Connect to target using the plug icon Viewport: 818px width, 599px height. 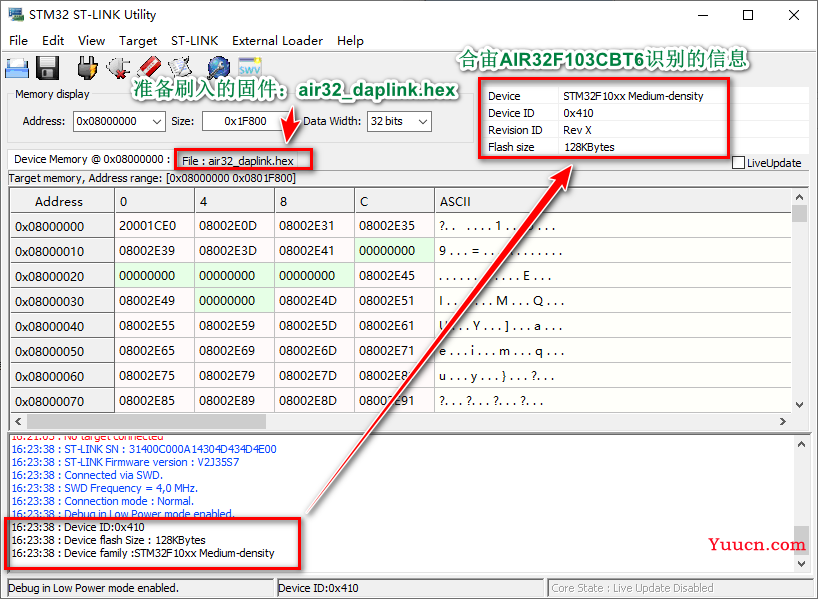coord(87,68)
